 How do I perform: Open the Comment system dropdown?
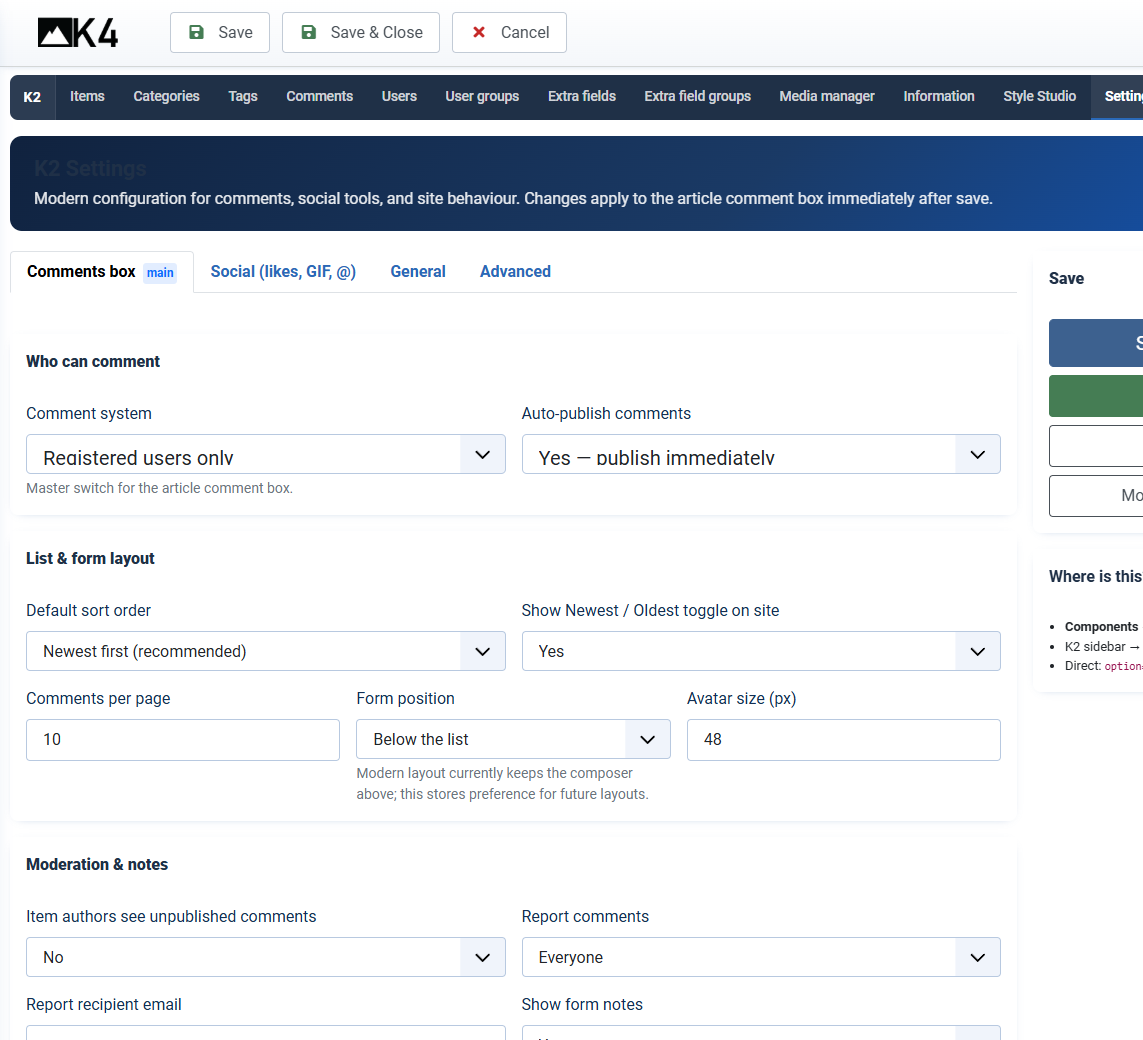click(265, 454)
